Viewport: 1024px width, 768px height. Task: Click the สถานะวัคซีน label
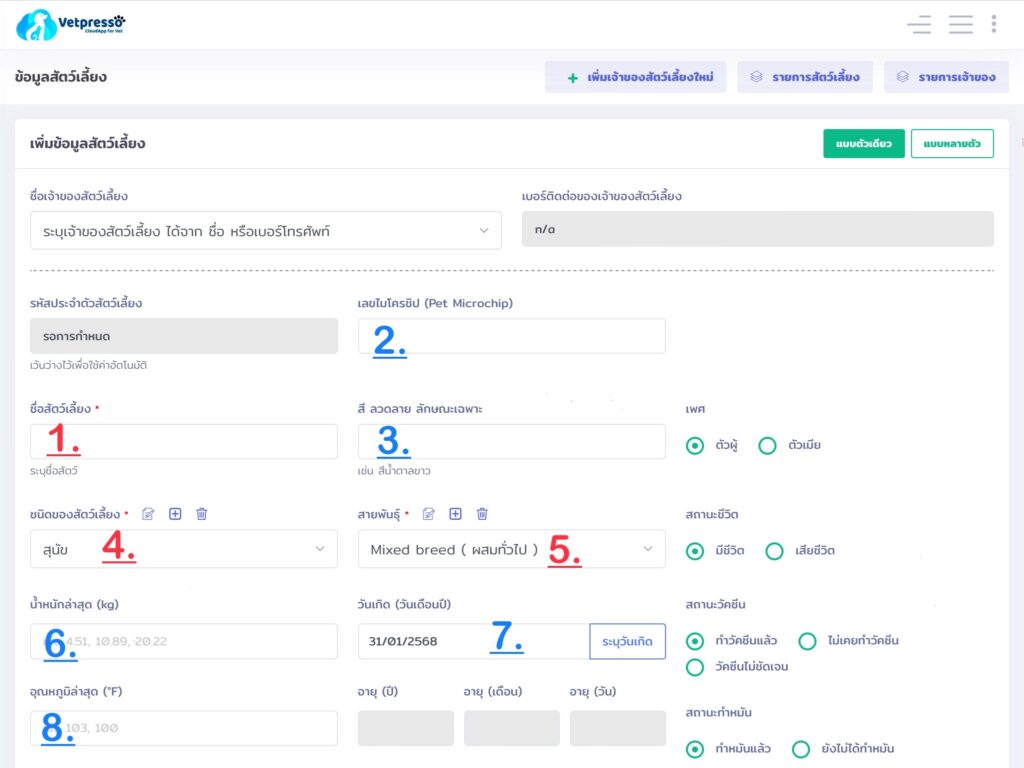[x=715, y=605]
